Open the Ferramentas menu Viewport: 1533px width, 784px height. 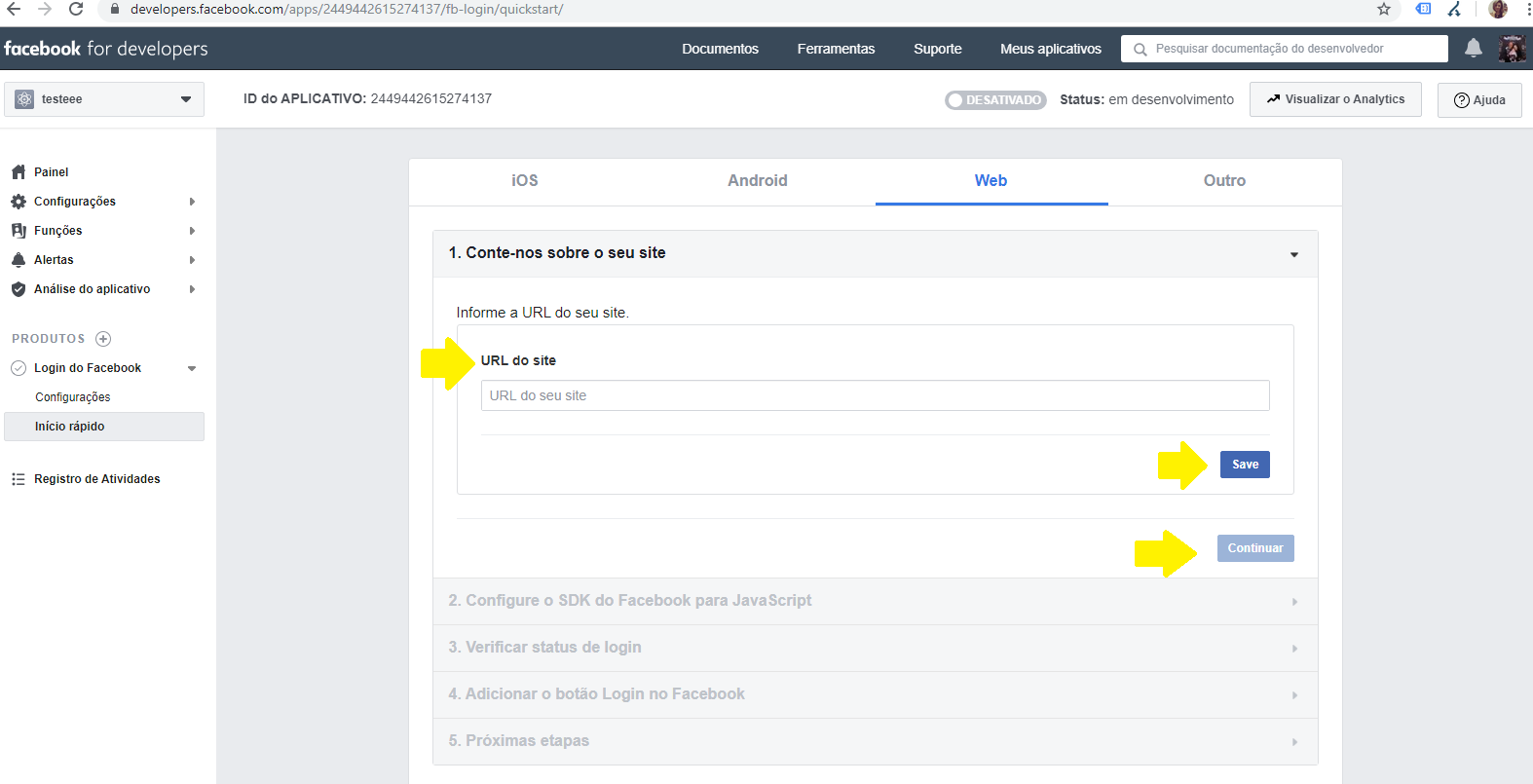tap(836, 49)
